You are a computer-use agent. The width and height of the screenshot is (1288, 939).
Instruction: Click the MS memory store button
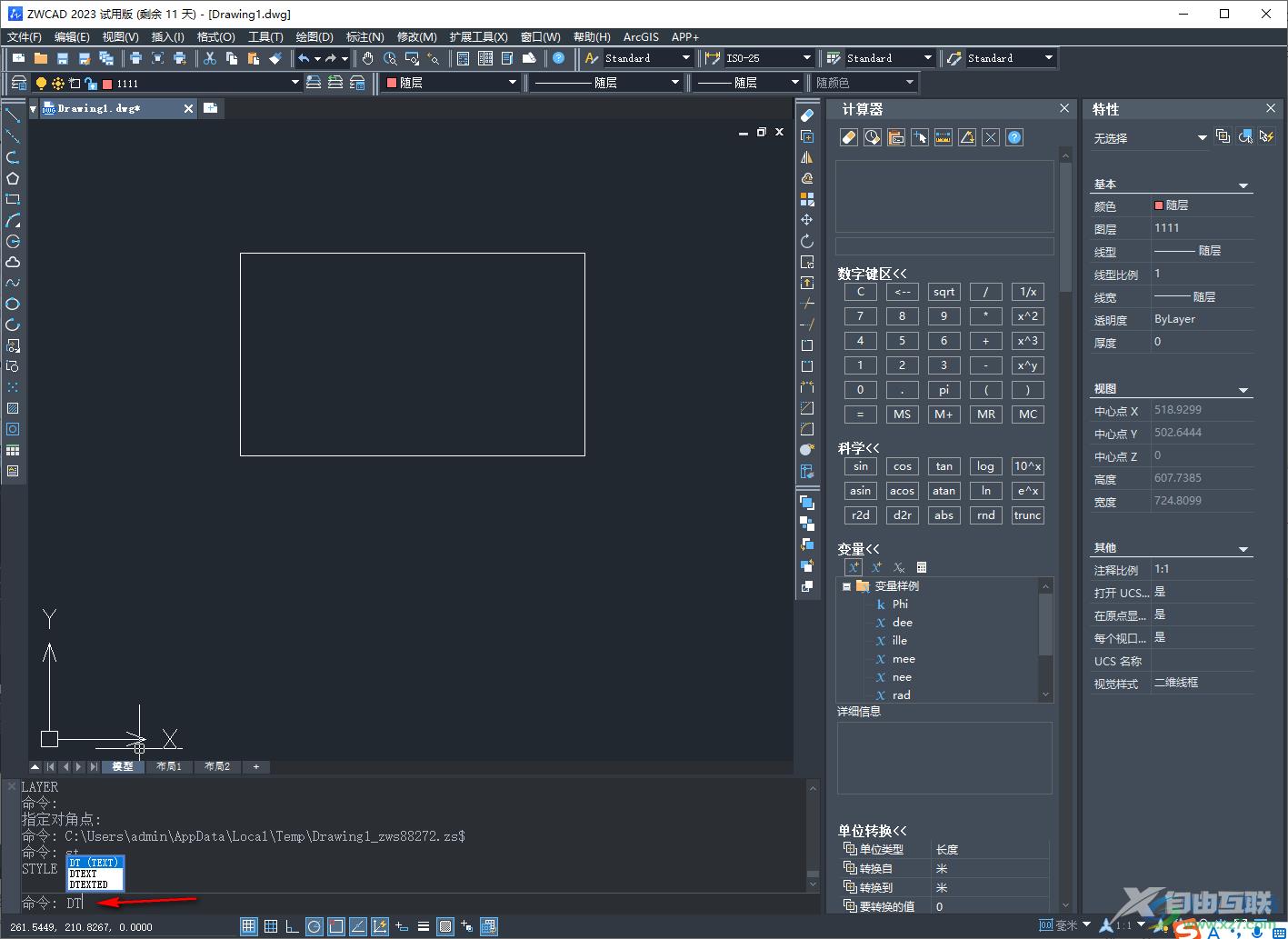click(x=902, y=415)
